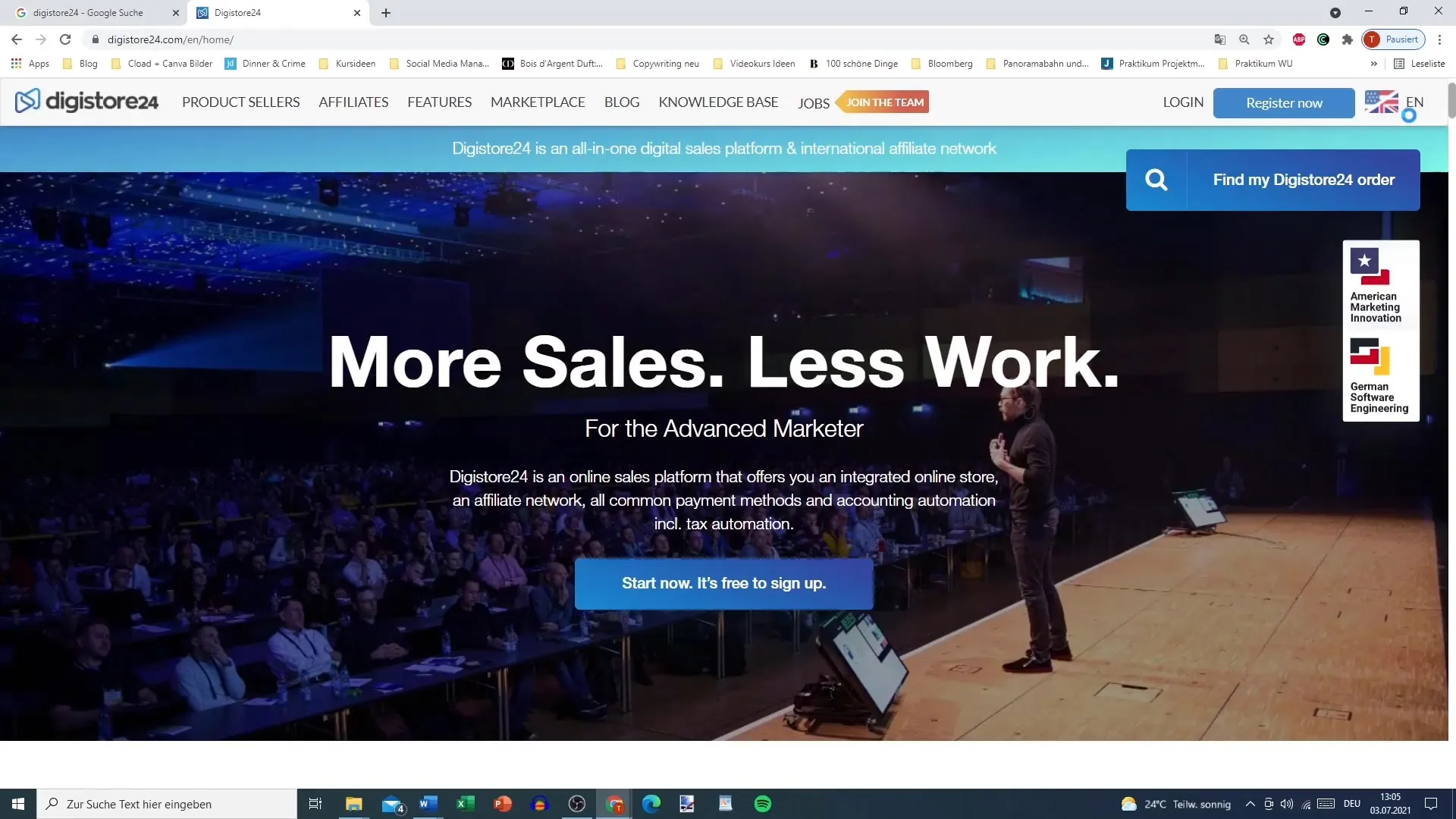Click the MARKETPLACE menu tab

(537, 102)
